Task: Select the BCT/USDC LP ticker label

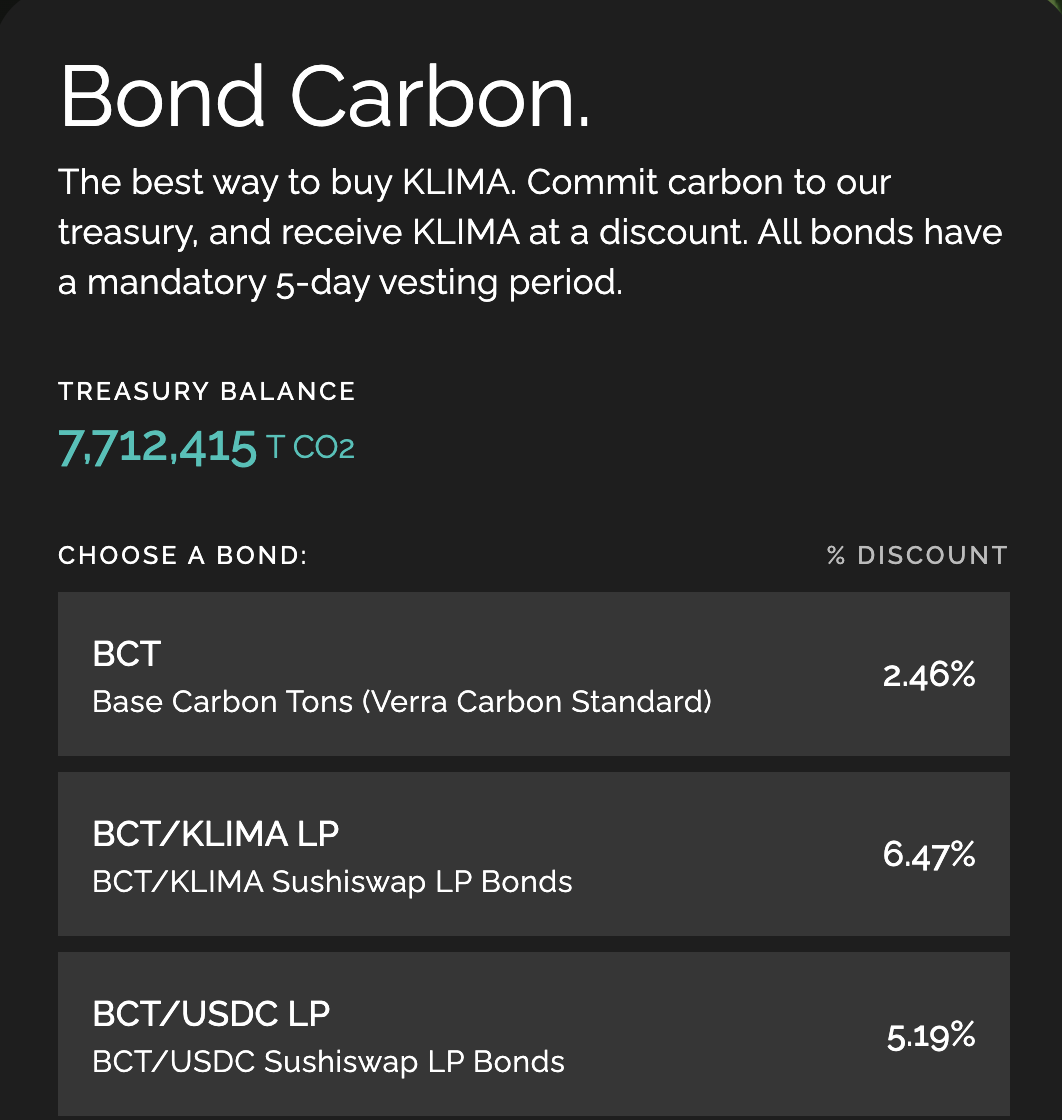Action: [x=211, y=1013]
